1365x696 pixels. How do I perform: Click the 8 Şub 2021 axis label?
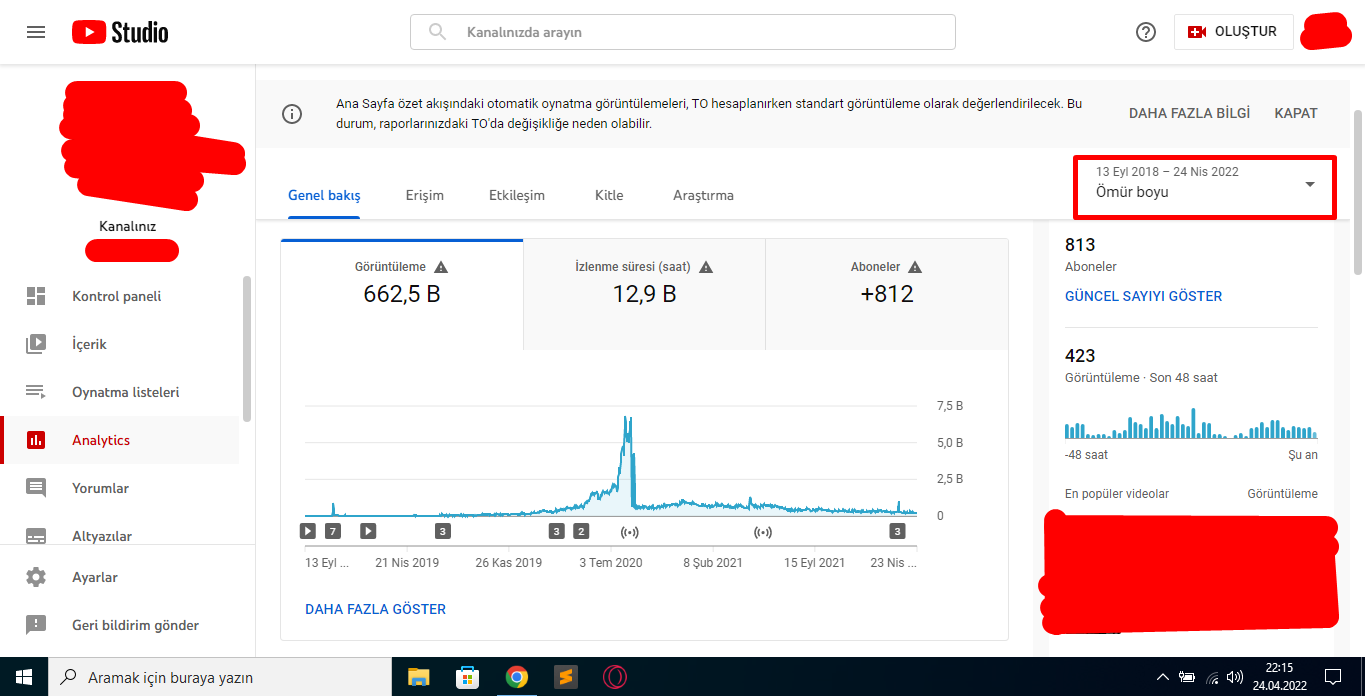tap(713, 563)
